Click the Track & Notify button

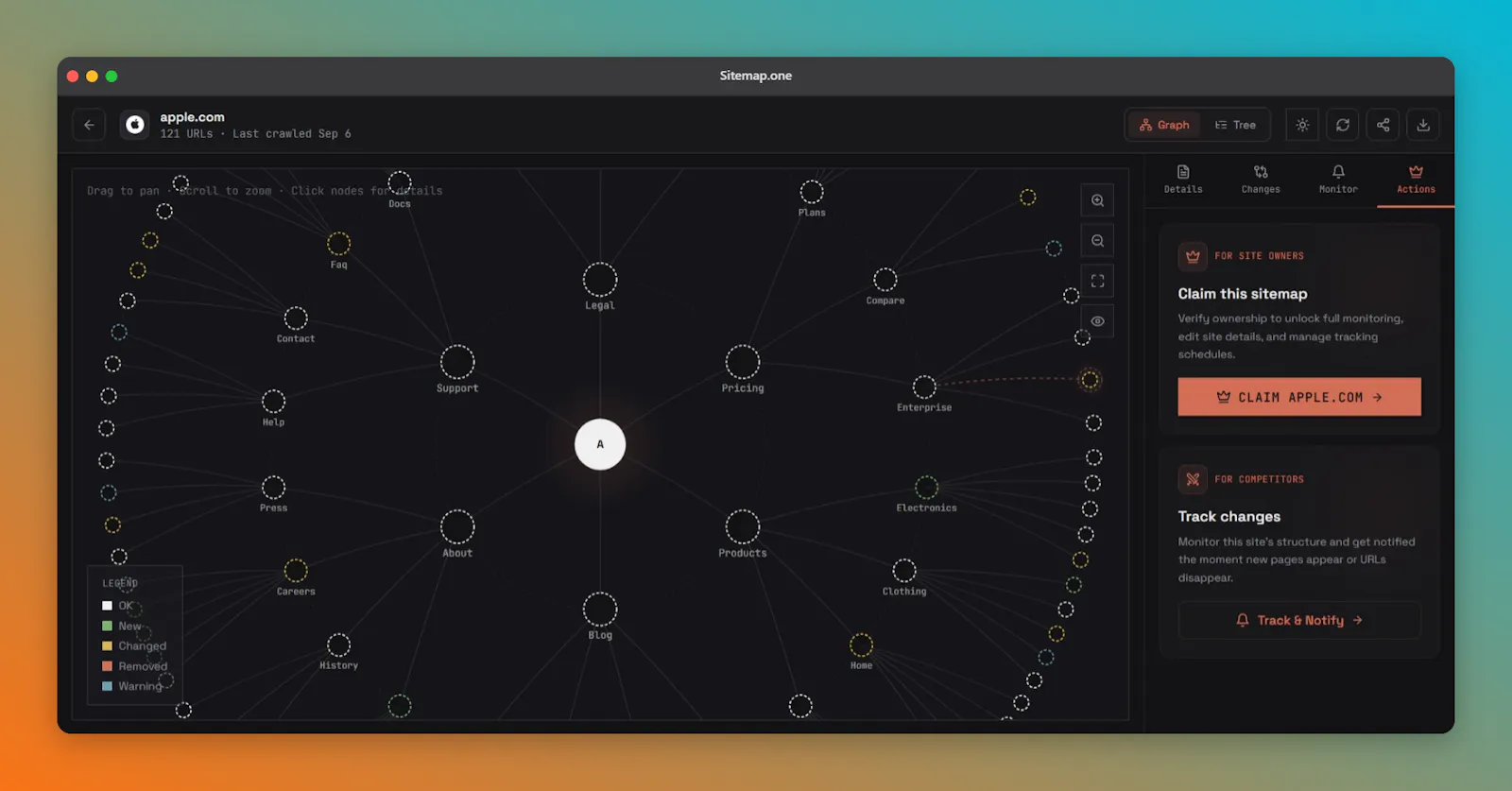[x=1299, y=620]
